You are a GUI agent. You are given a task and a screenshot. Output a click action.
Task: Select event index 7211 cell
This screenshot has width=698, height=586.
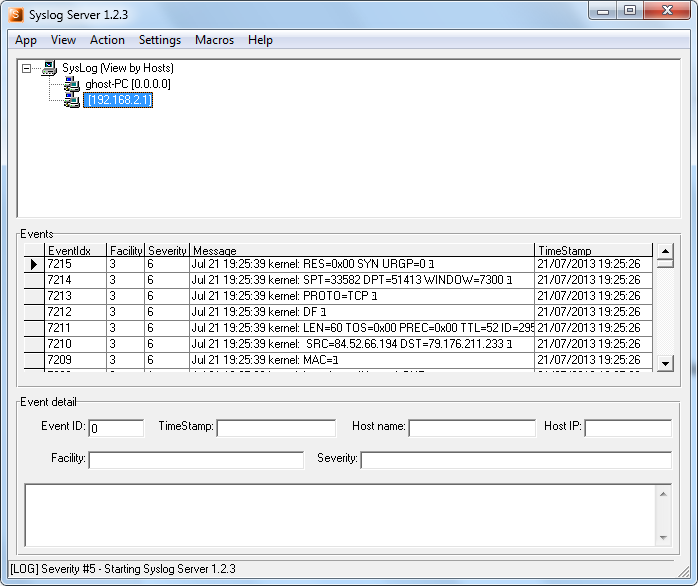click(76, 329)
